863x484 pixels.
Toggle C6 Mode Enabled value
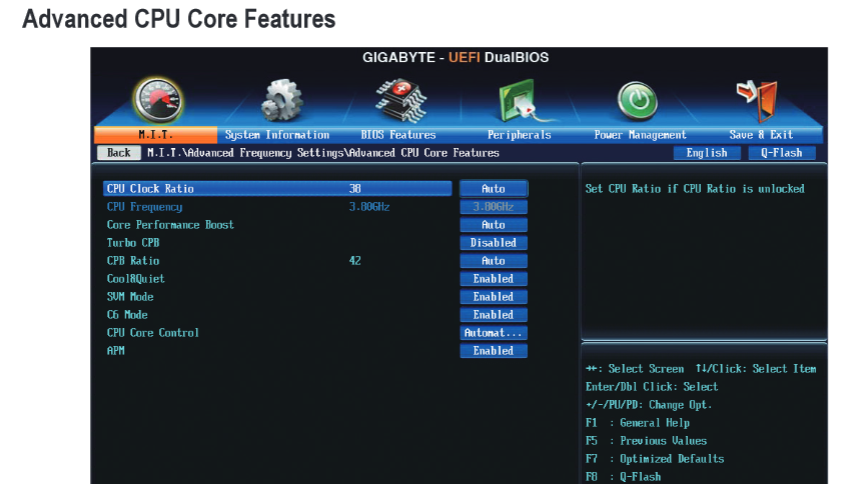494,315
